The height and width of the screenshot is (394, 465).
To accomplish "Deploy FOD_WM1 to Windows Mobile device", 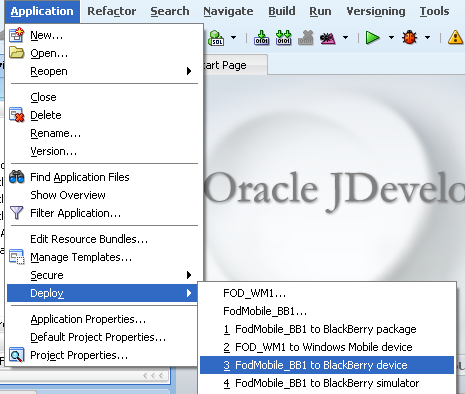I will click(327, 347).
